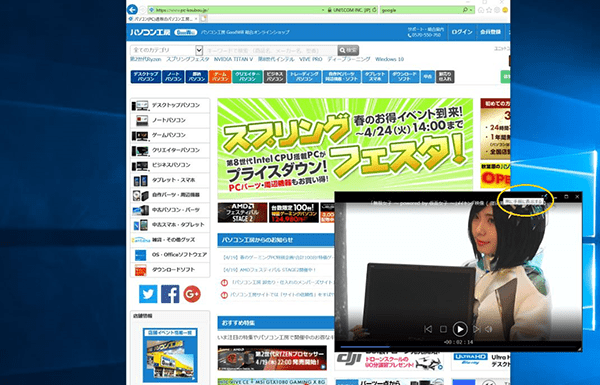Open the browser home icon
The image size is (600, 385).
tap(481, 10)
